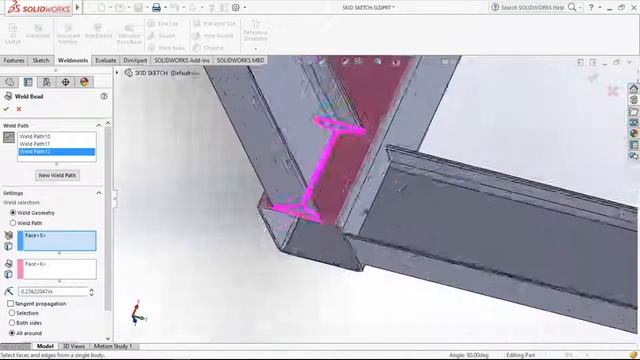Open the Help dropdown arrow beside question mark

[x=600, y=7]
